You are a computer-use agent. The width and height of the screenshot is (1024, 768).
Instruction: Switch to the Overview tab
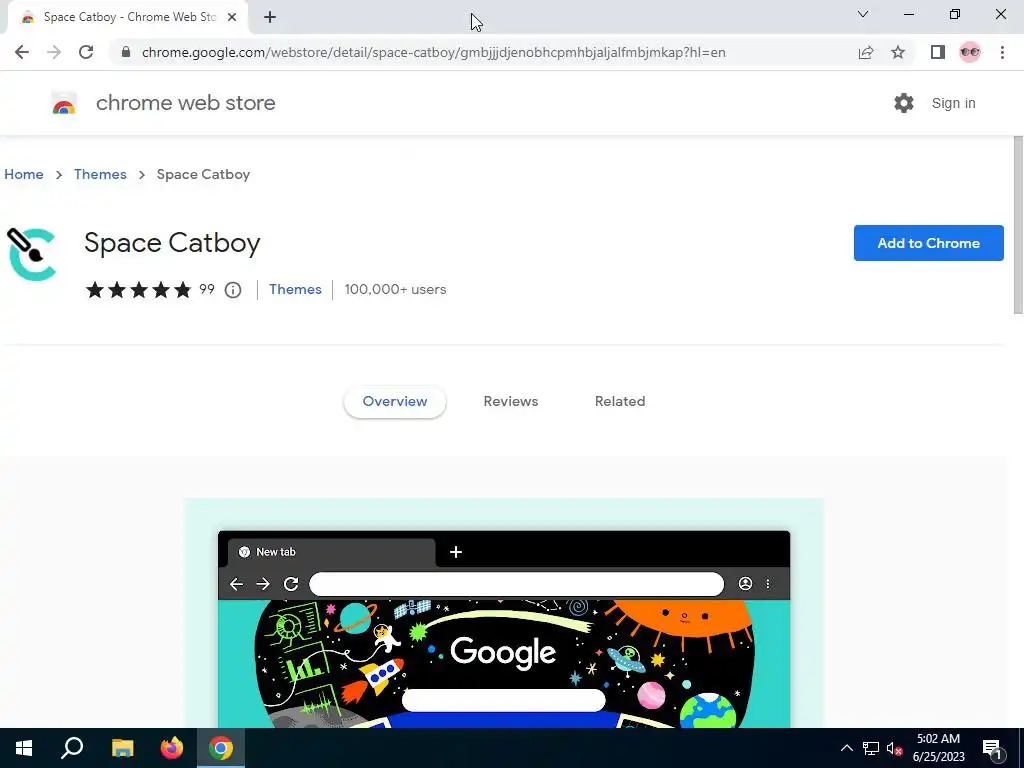[x=394, y=401]
